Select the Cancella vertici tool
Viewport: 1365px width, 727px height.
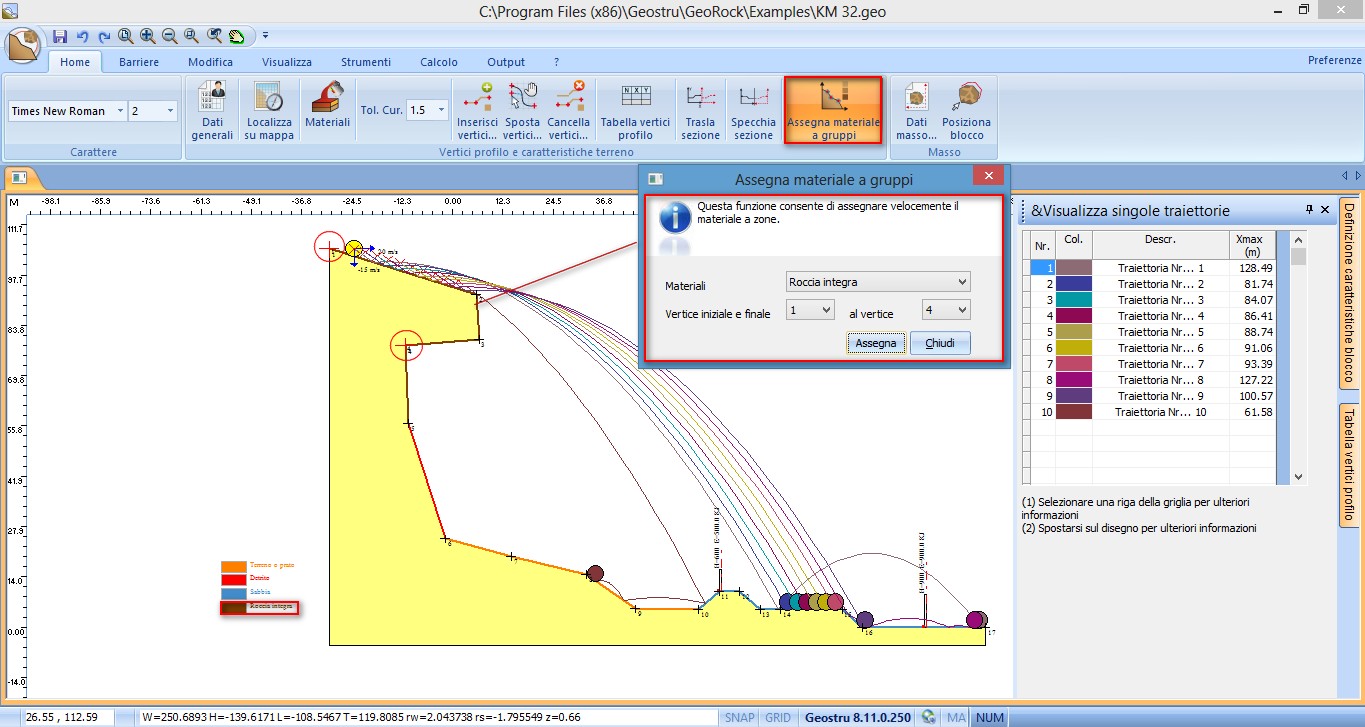click(x=569, y=111)
